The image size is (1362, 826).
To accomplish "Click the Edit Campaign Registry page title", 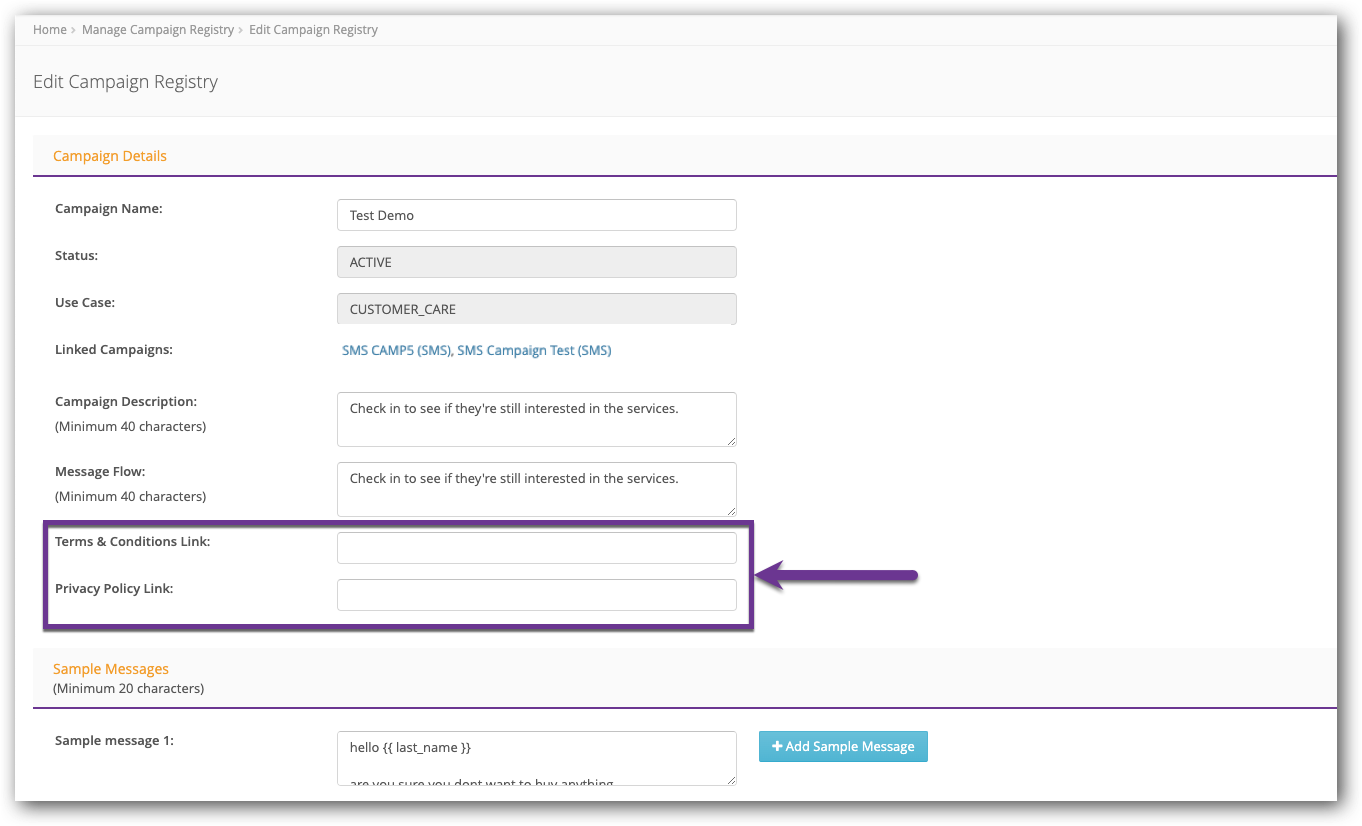I will point(125,81).
